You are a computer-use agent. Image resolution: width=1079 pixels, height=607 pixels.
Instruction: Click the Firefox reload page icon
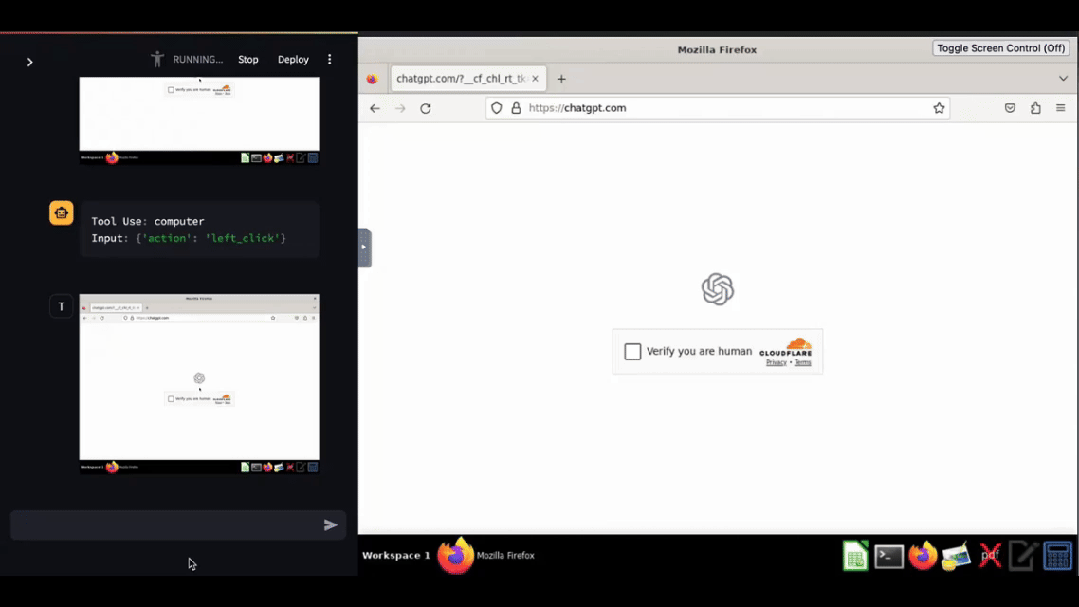(x=425, y=108)
